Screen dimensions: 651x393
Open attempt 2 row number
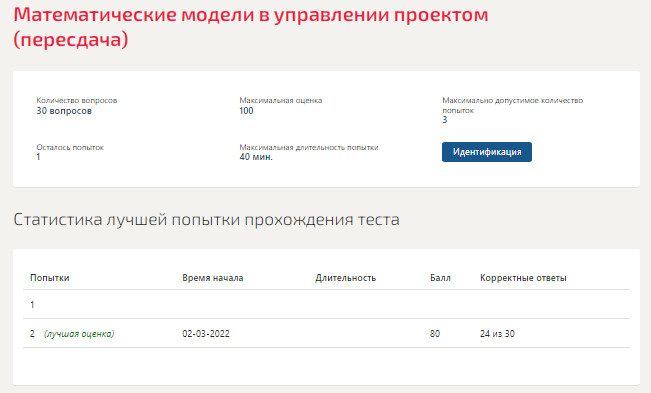tap(32, 333)
